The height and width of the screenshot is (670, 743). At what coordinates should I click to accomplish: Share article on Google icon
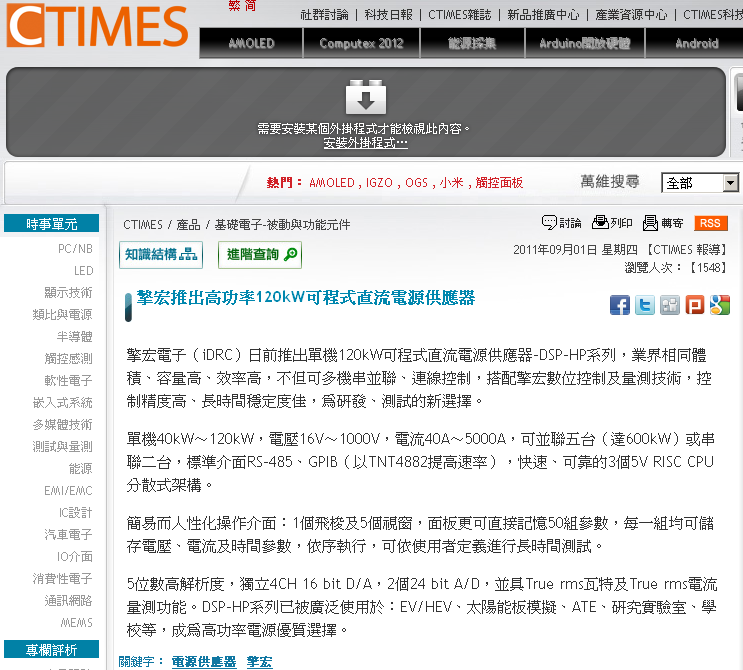tap(719, 305)
